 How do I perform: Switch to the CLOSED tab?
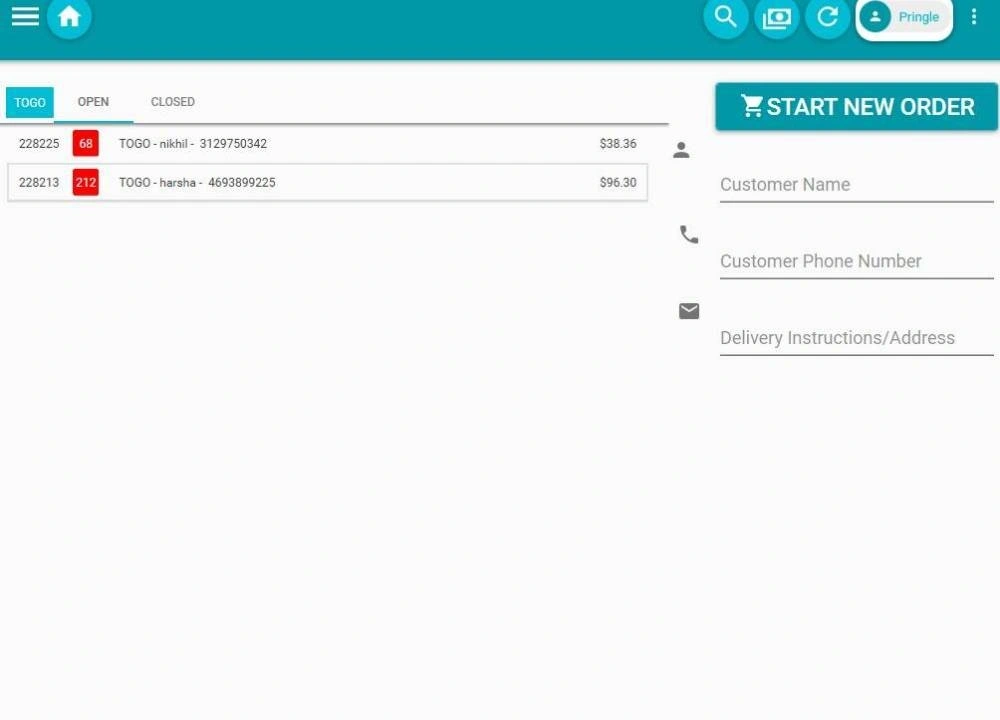point(173,102)
